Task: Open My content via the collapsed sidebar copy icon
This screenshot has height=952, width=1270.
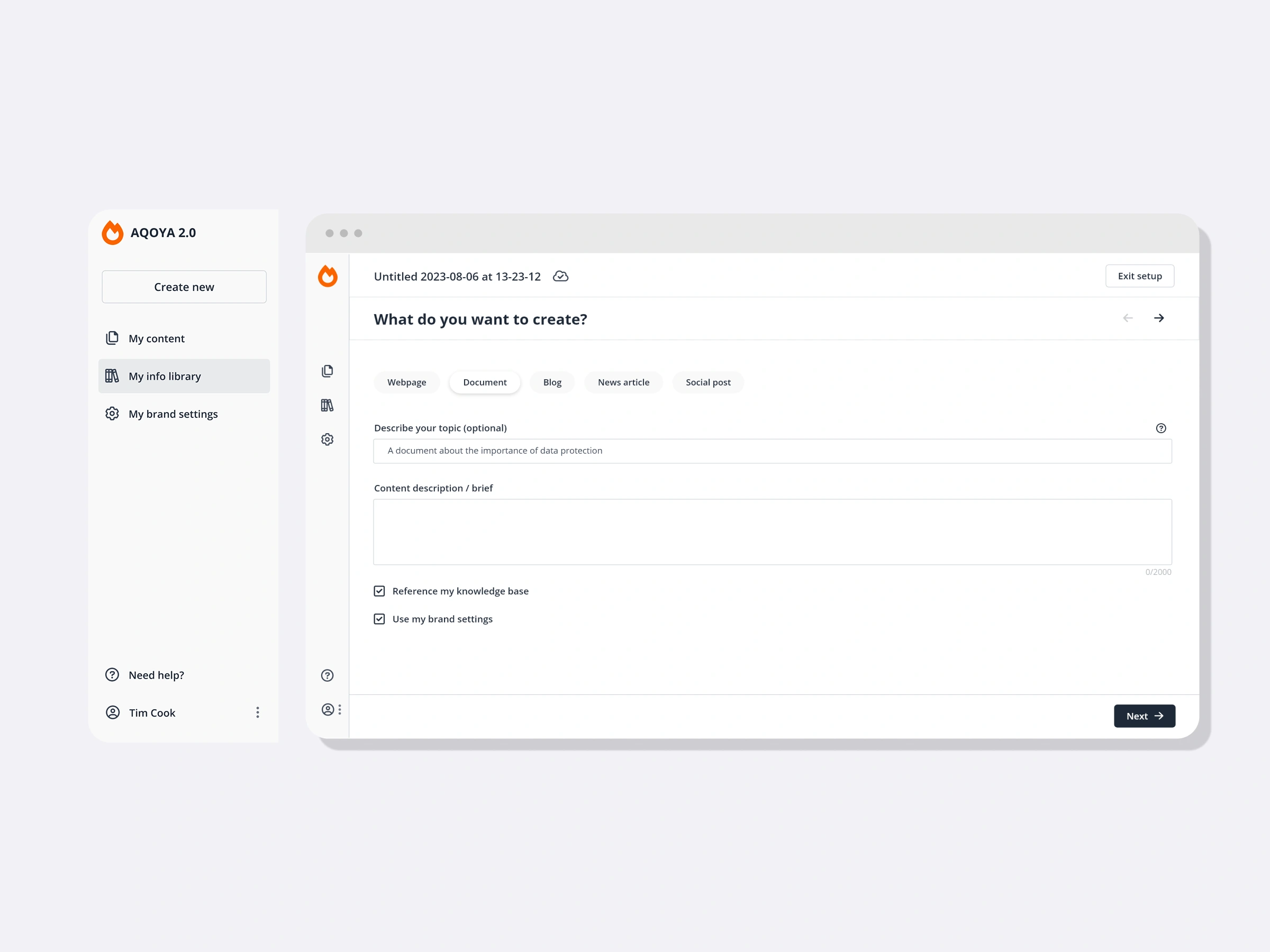Action: point(327,371)
